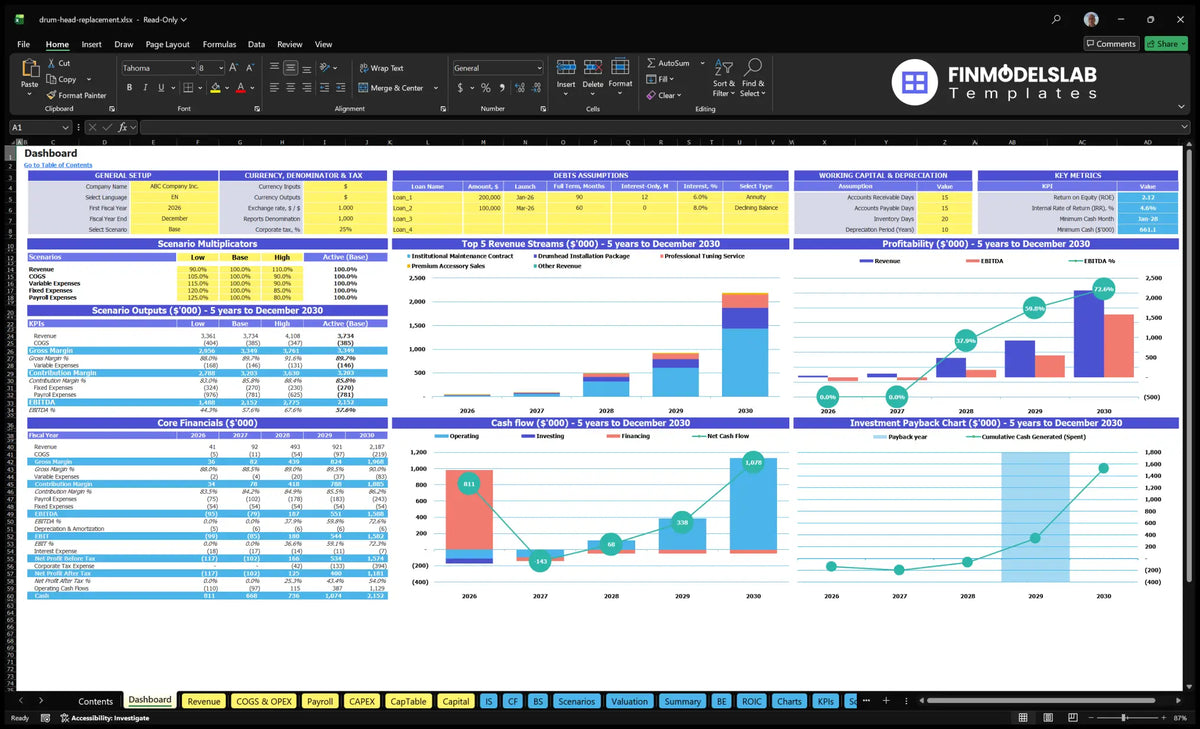1200x729 pixels.
Task: Click the Align Left icon
Action: (x=274, y=88)
